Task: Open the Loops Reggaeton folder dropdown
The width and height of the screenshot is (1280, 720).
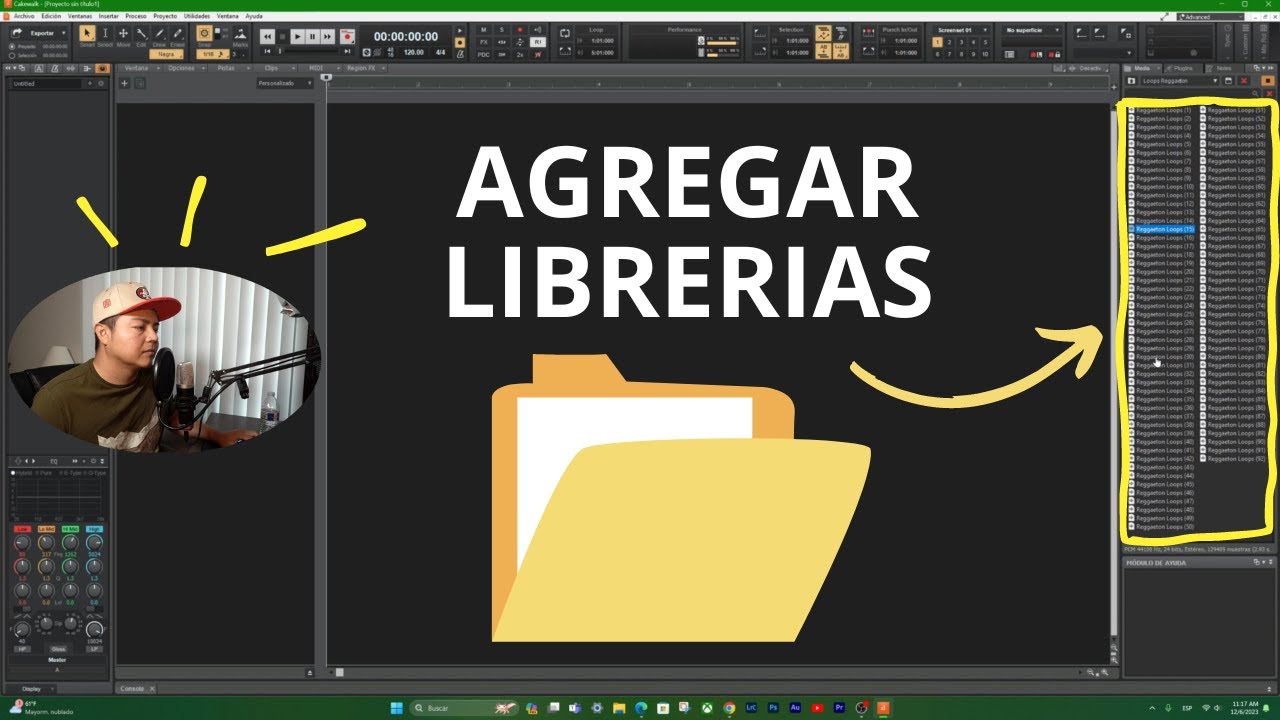Action: (1180, 80)
